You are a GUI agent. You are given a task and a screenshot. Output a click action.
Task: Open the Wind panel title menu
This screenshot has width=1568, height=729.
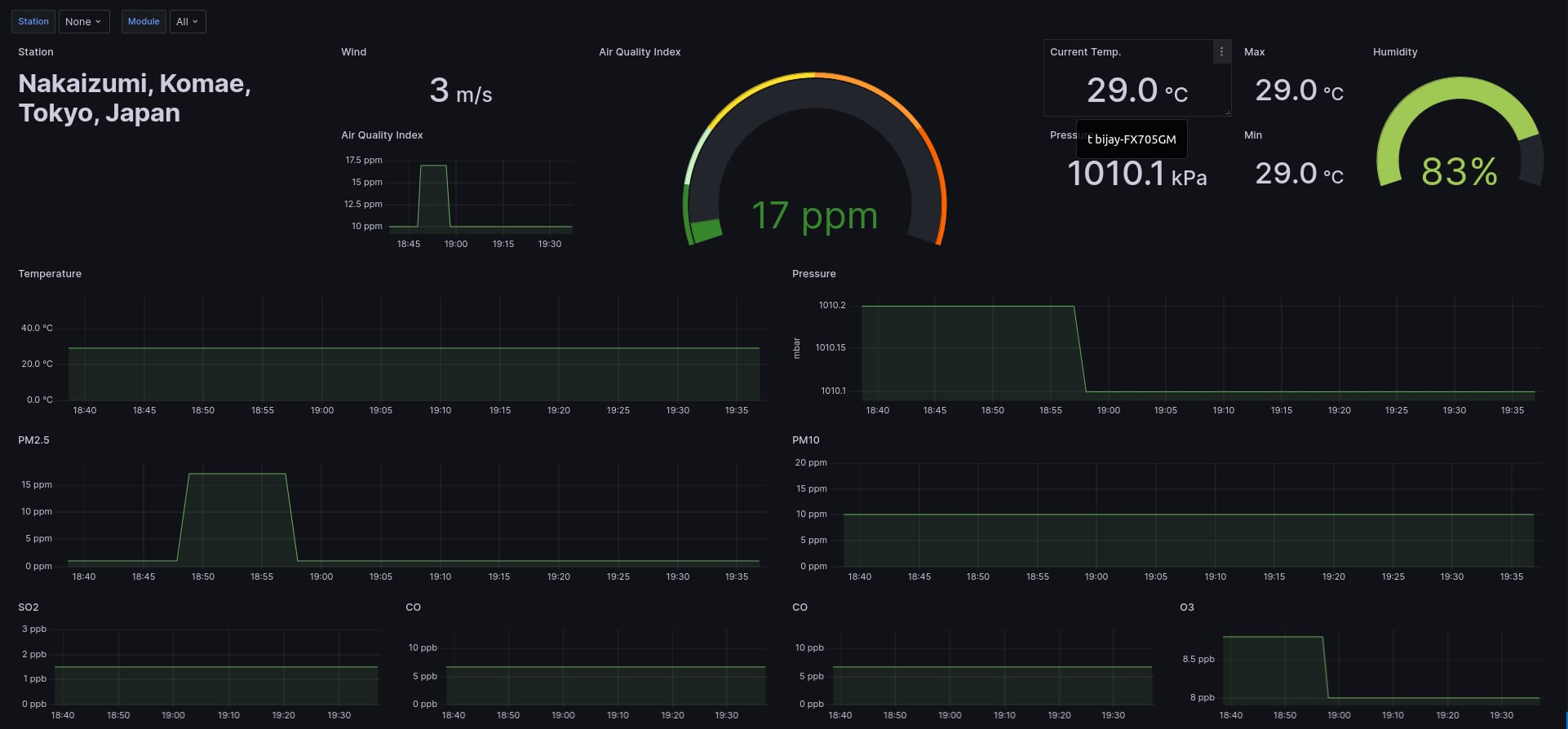(x=353, y=51)
